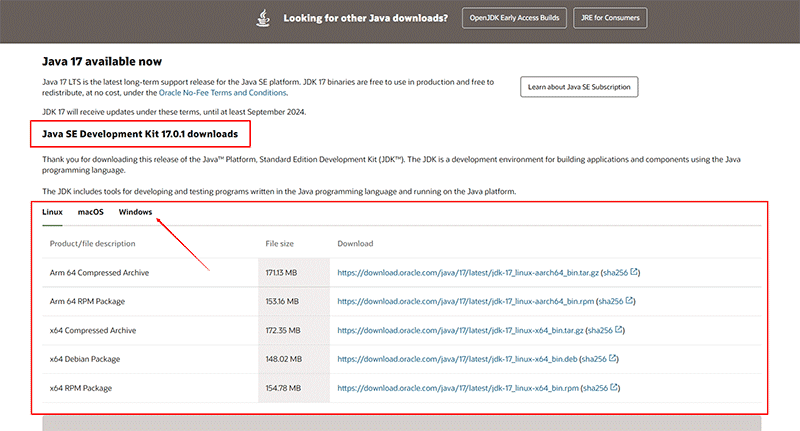Viewport: 800px width, 431px height.
Task: Select Arm 64 RPM Package text
Action: point(87,301)
